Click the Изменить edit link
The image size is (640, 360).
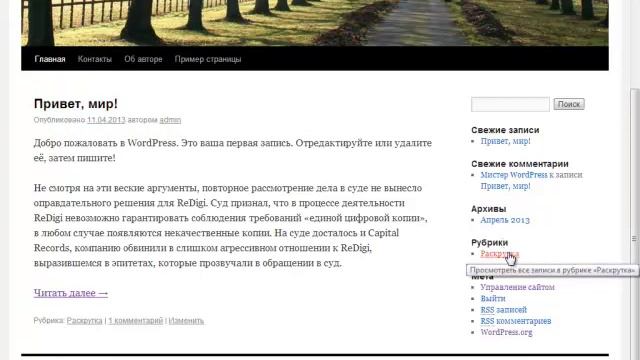click(x=186, y=321)
